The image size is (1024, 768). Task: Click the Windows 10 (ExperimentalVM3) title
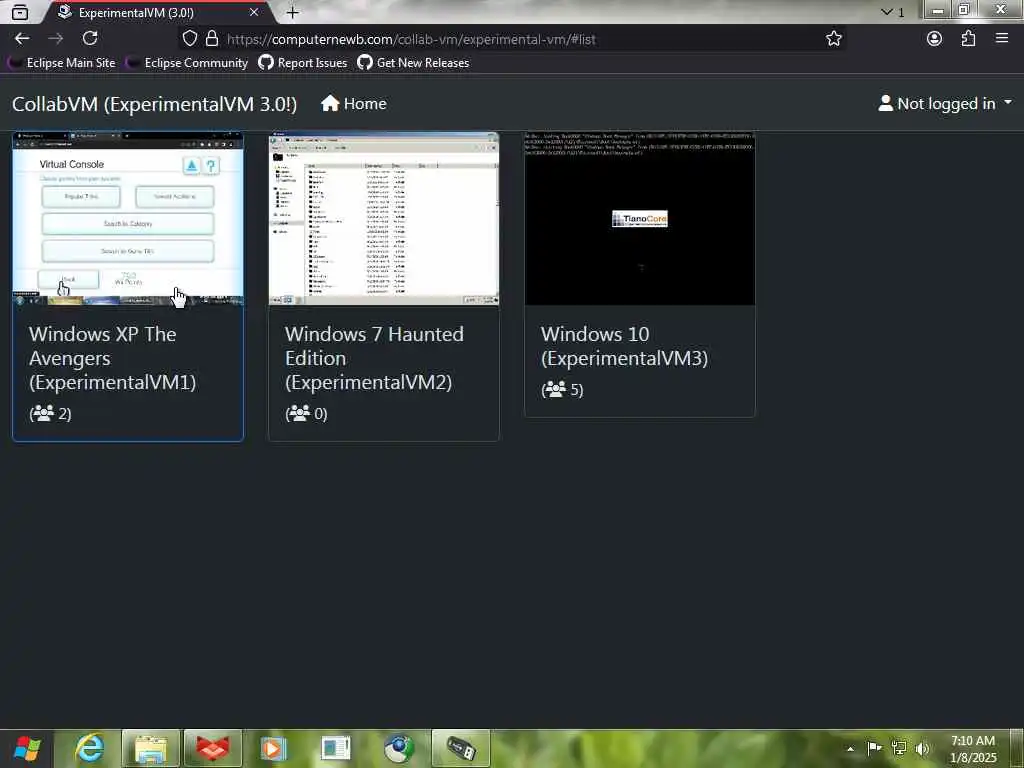[624, 346]
